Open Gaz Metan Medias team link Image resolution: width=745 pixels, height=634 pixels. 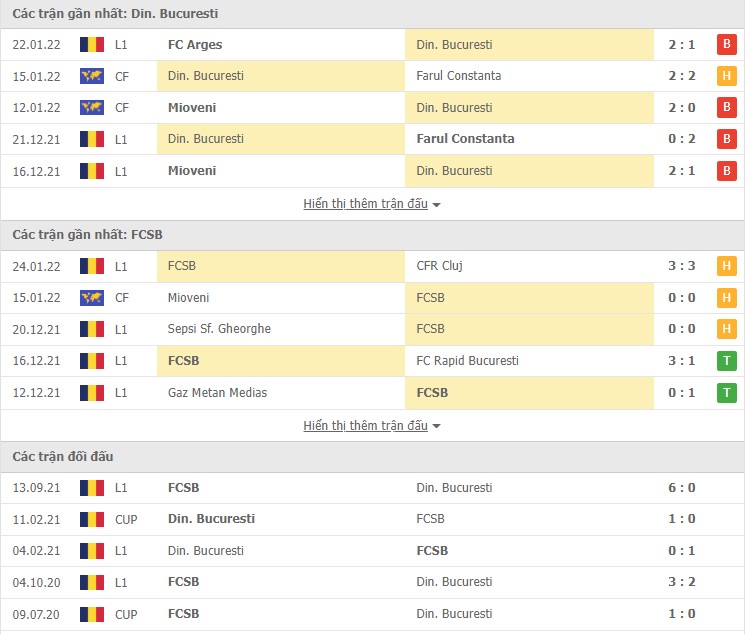pyautogui.click(x=218, y=393)
